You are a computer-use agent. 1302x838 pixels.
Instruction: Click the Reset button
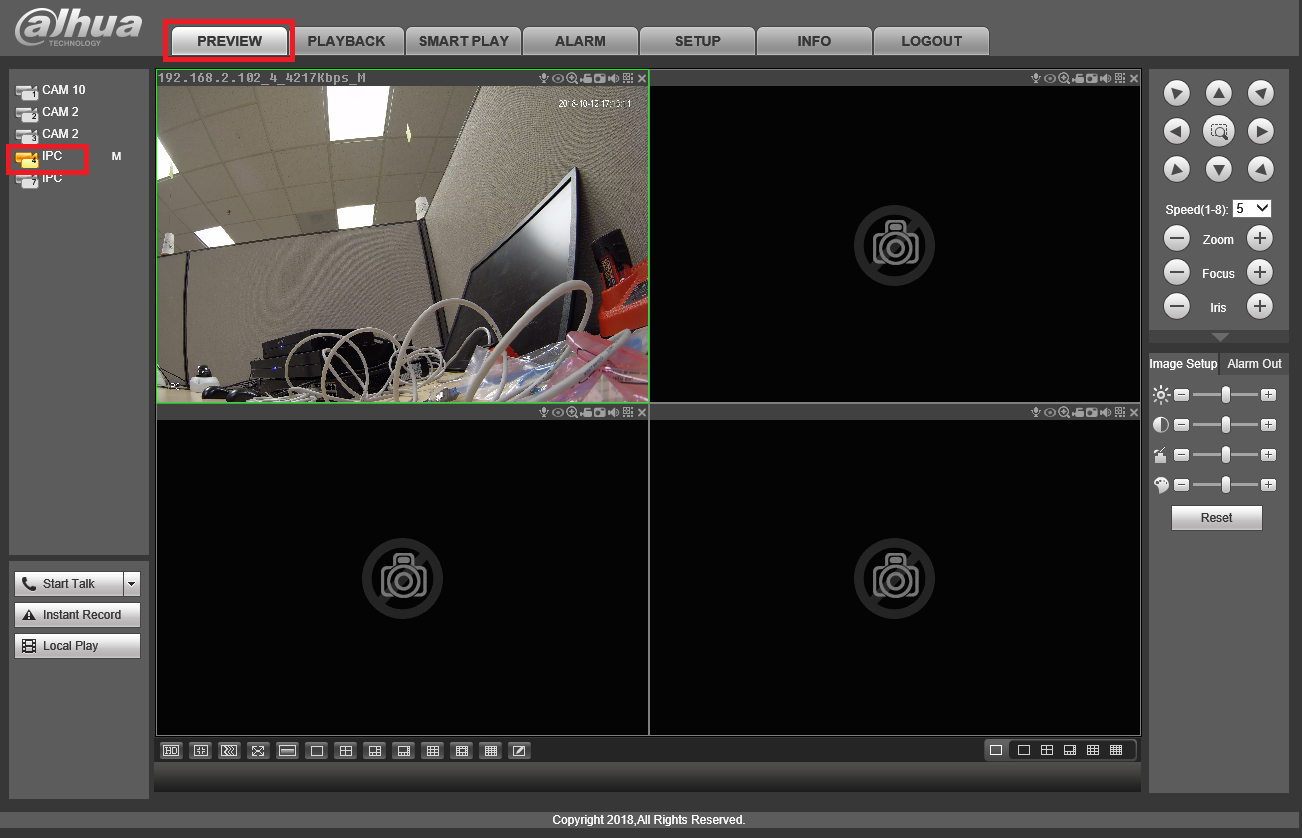(1217, 518)
